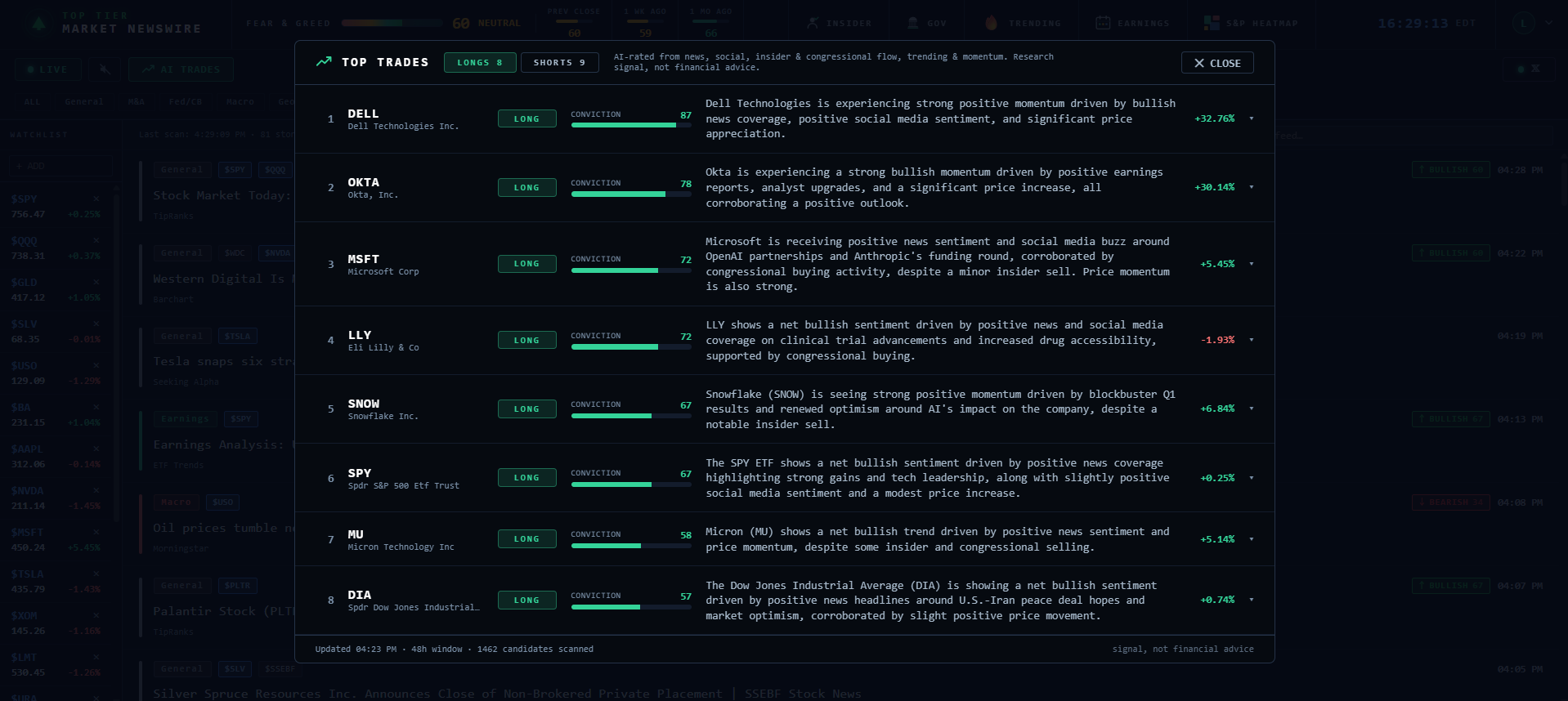The image size is (1568, 701).
Task: Remove $USO from the watchlist
Action: tap(96, 365)
